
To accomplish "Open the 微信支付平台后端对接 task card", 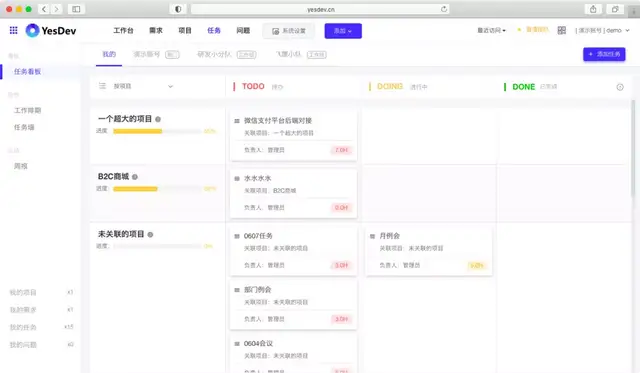I will [x=293, y=135].
